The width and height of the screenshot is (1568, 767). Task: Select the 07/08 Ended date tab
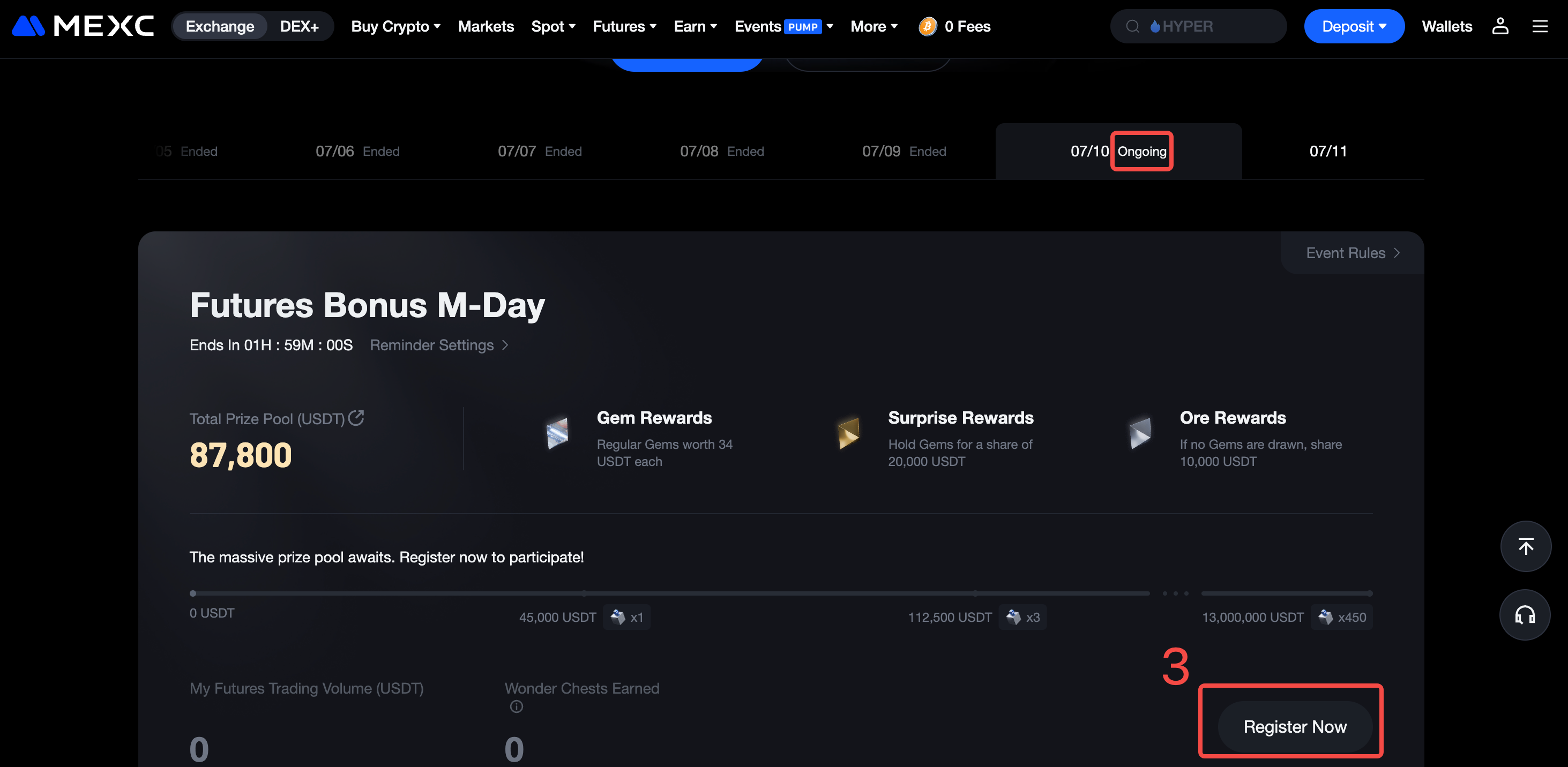point(722,151)
